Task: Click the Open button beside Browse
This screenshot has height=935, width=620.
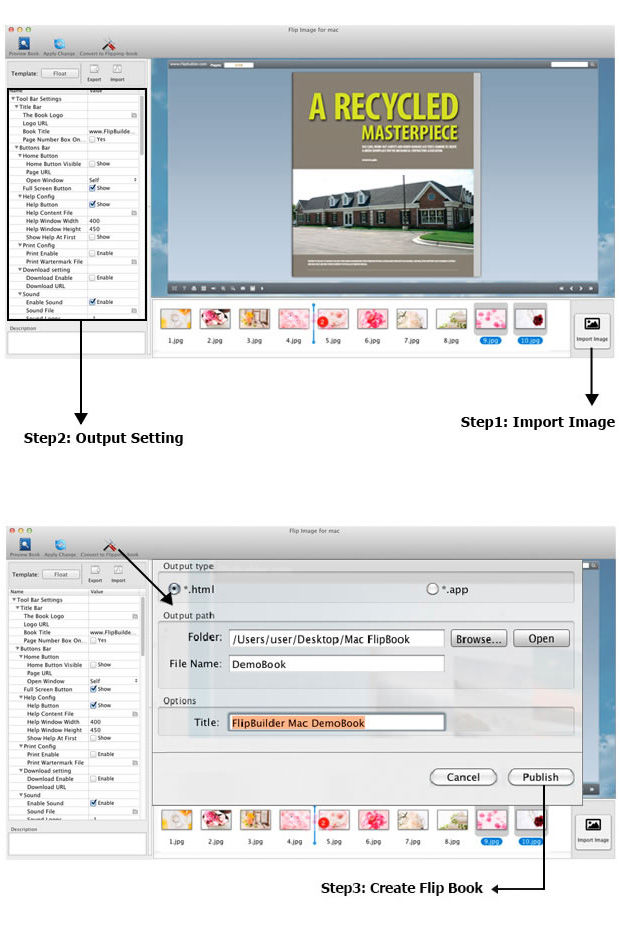Action: click(541, 639)
